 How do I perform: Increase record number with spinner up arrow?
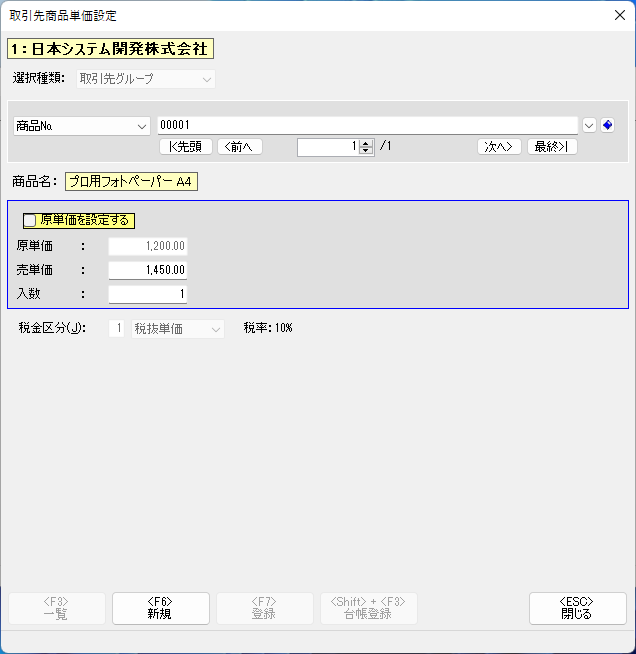366,143
